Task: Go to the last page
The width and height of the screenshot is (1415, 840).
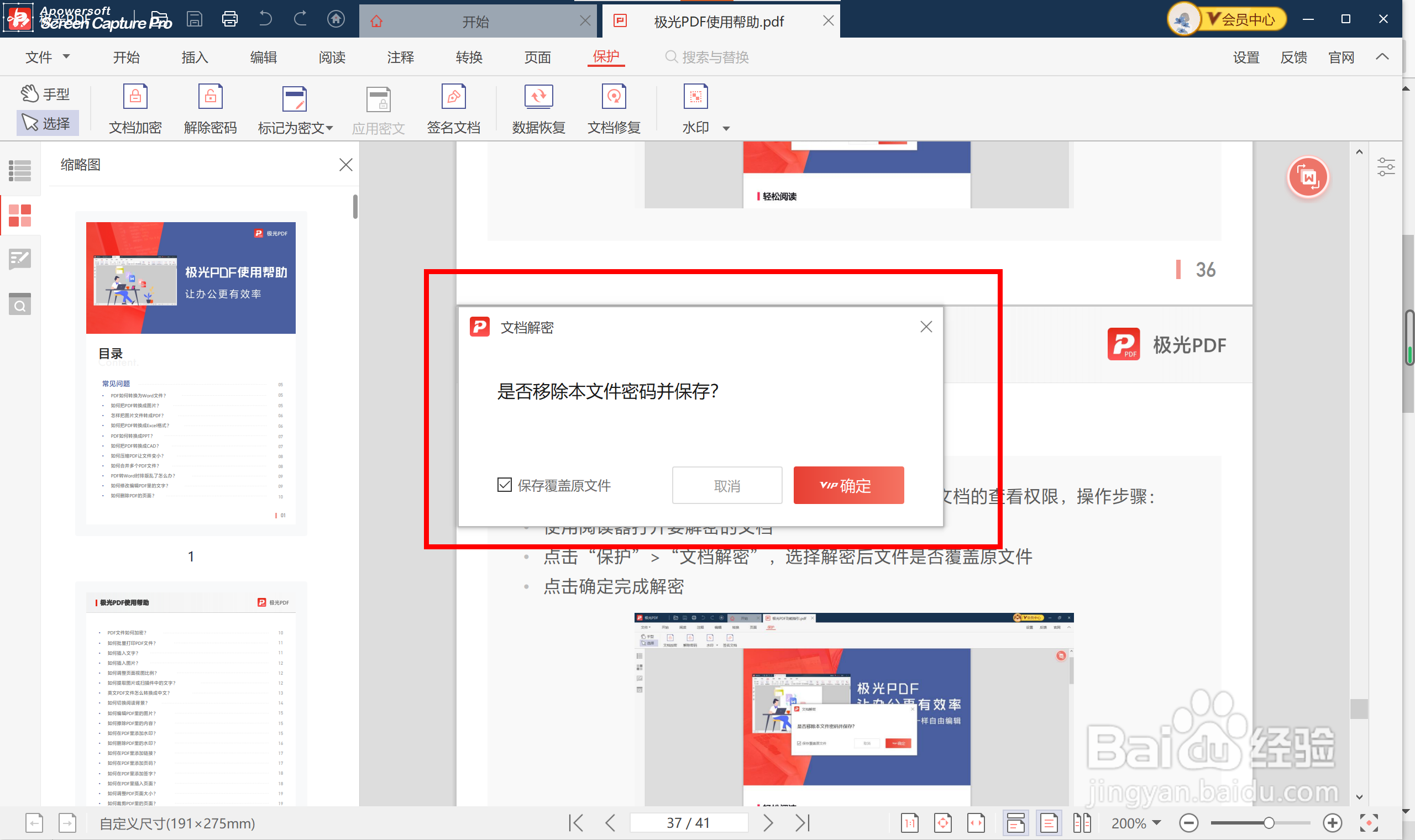Action: click(803, 822)
